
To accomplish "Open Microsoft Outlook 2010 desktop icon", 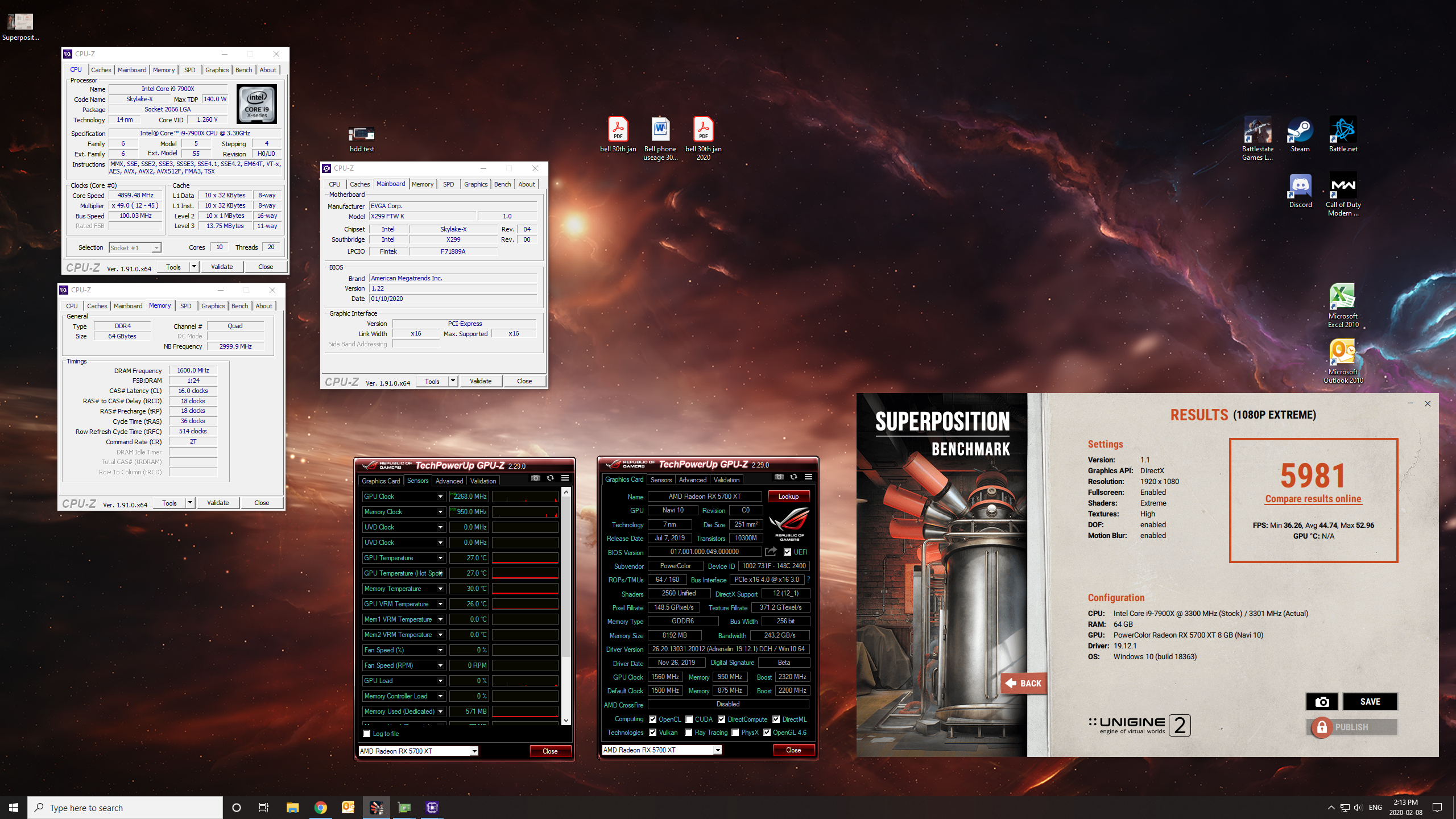I will [1343, 362].
